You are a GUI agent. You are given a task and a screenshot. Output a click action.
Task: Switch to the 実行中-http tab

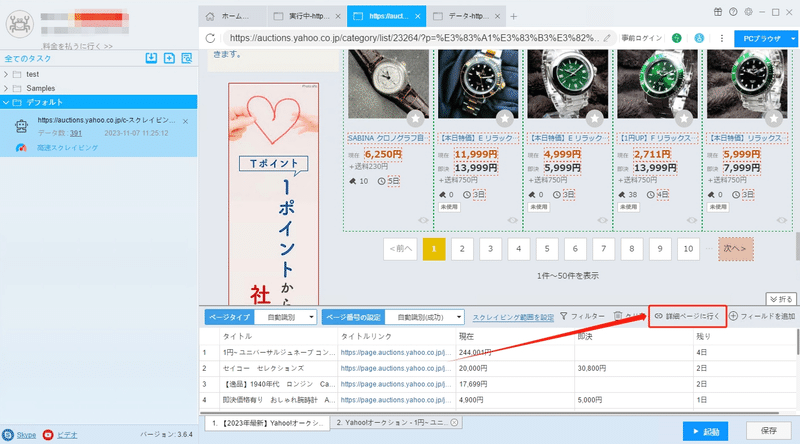(307, 16)
